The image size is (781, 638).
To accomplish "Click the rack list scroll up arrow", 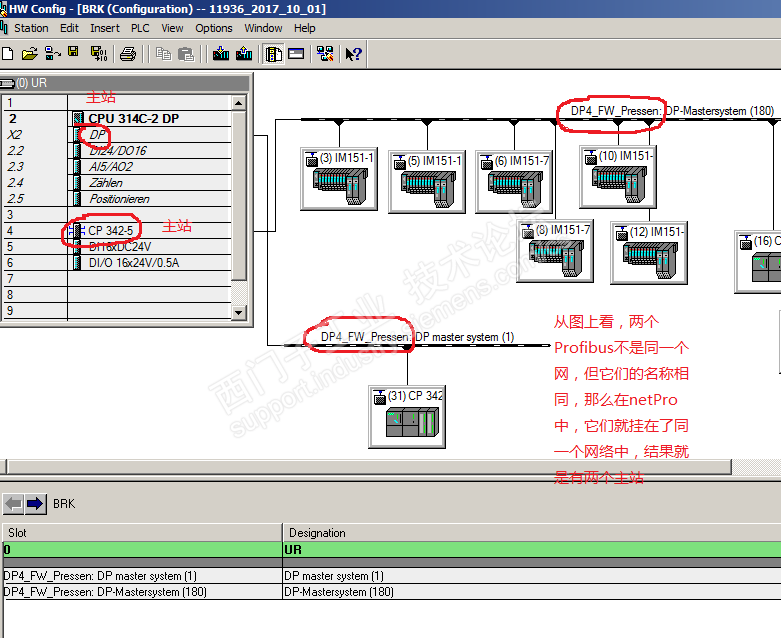I will coord(239,103).
